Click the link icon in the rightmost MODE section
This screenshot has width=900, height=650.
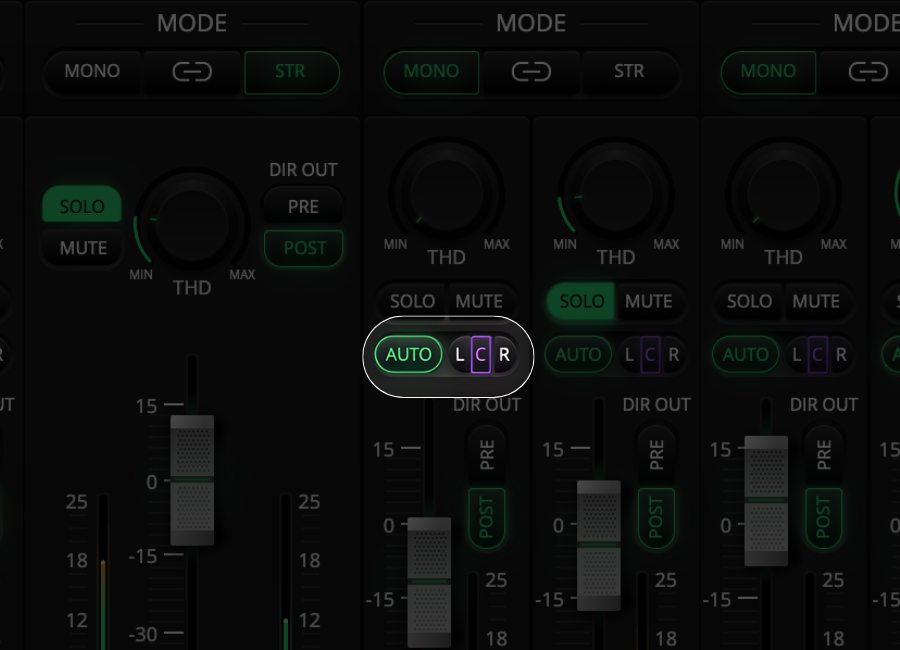click(868, 72)
